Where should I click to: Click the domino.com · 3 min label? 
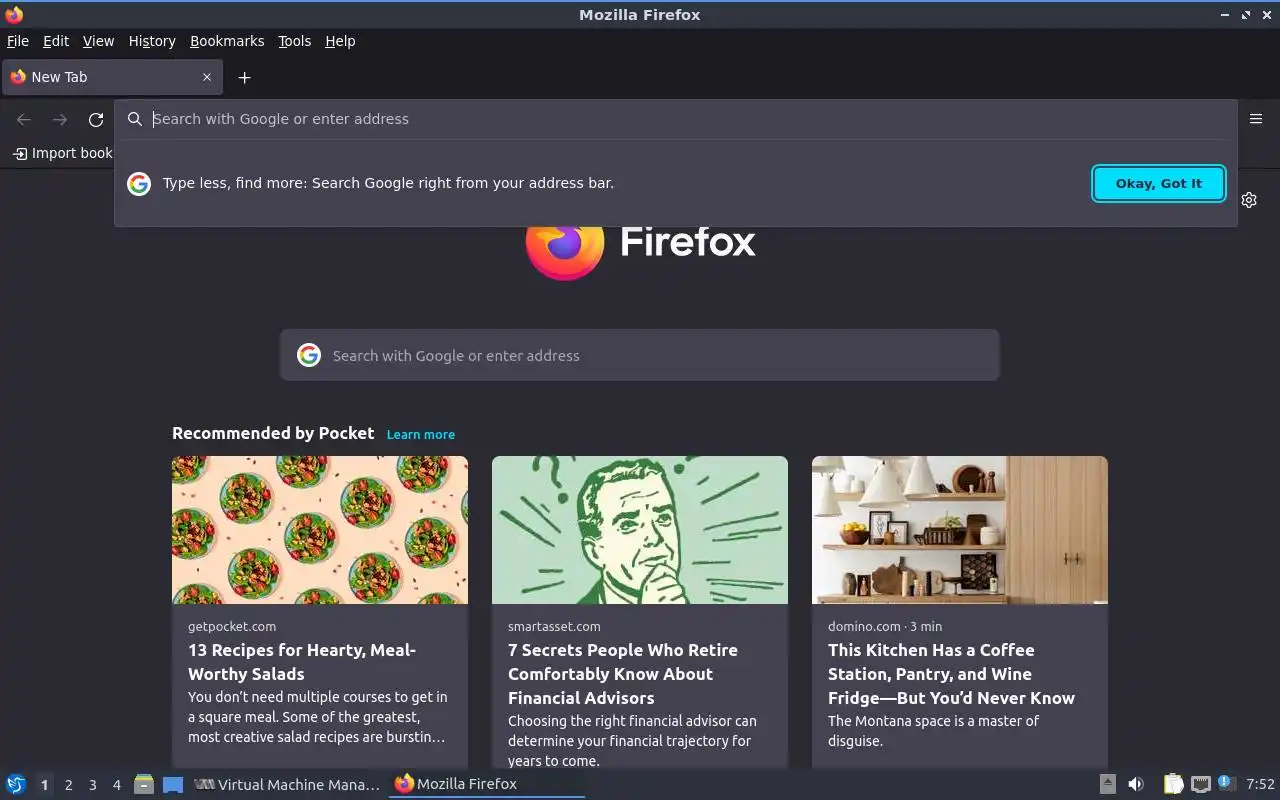coord(885,626)
